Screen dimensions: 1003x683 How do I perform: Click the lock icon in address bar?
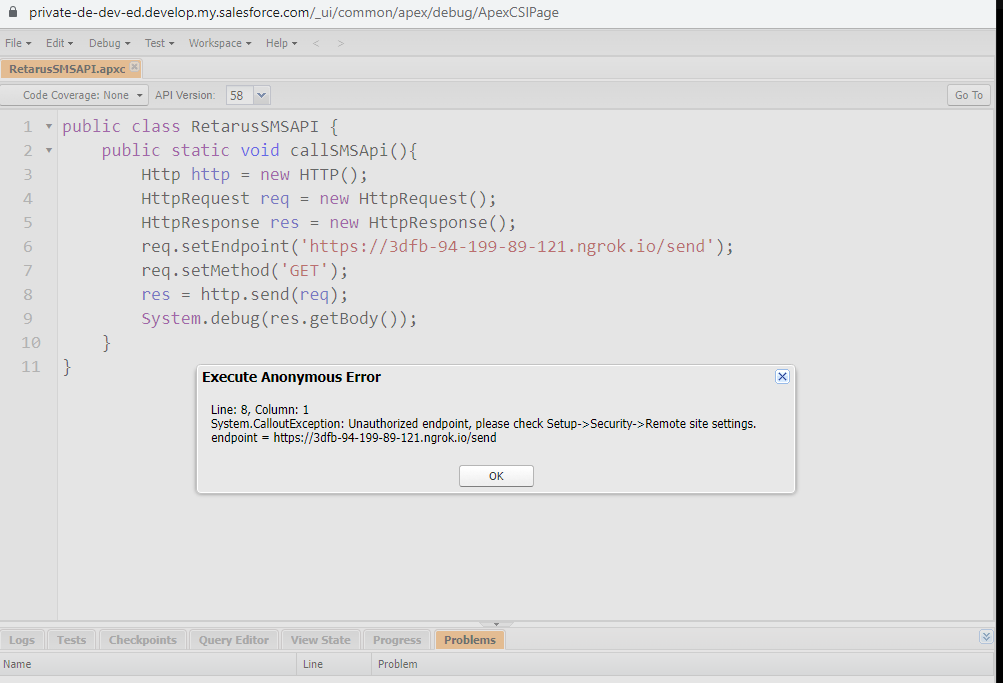tap(13, 13)
